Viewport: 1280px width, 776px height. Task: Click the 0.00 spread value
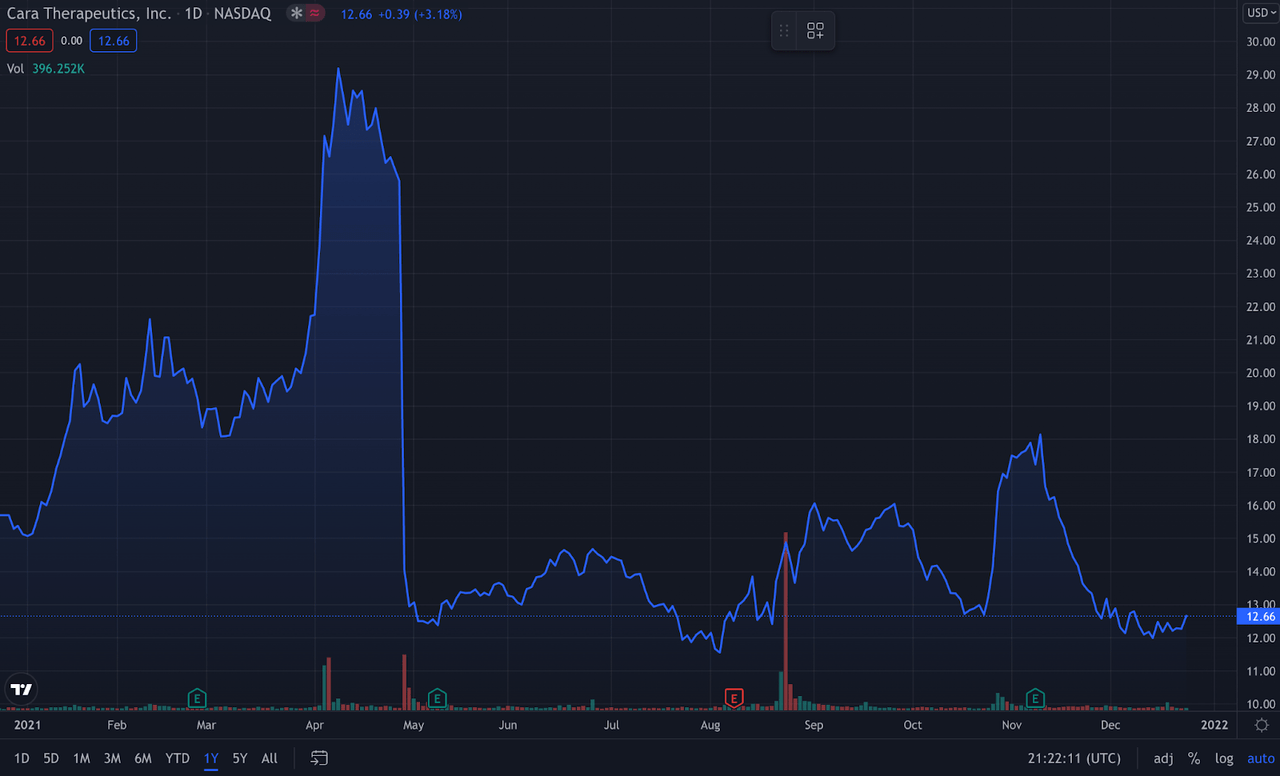click(x=71, y=41)
